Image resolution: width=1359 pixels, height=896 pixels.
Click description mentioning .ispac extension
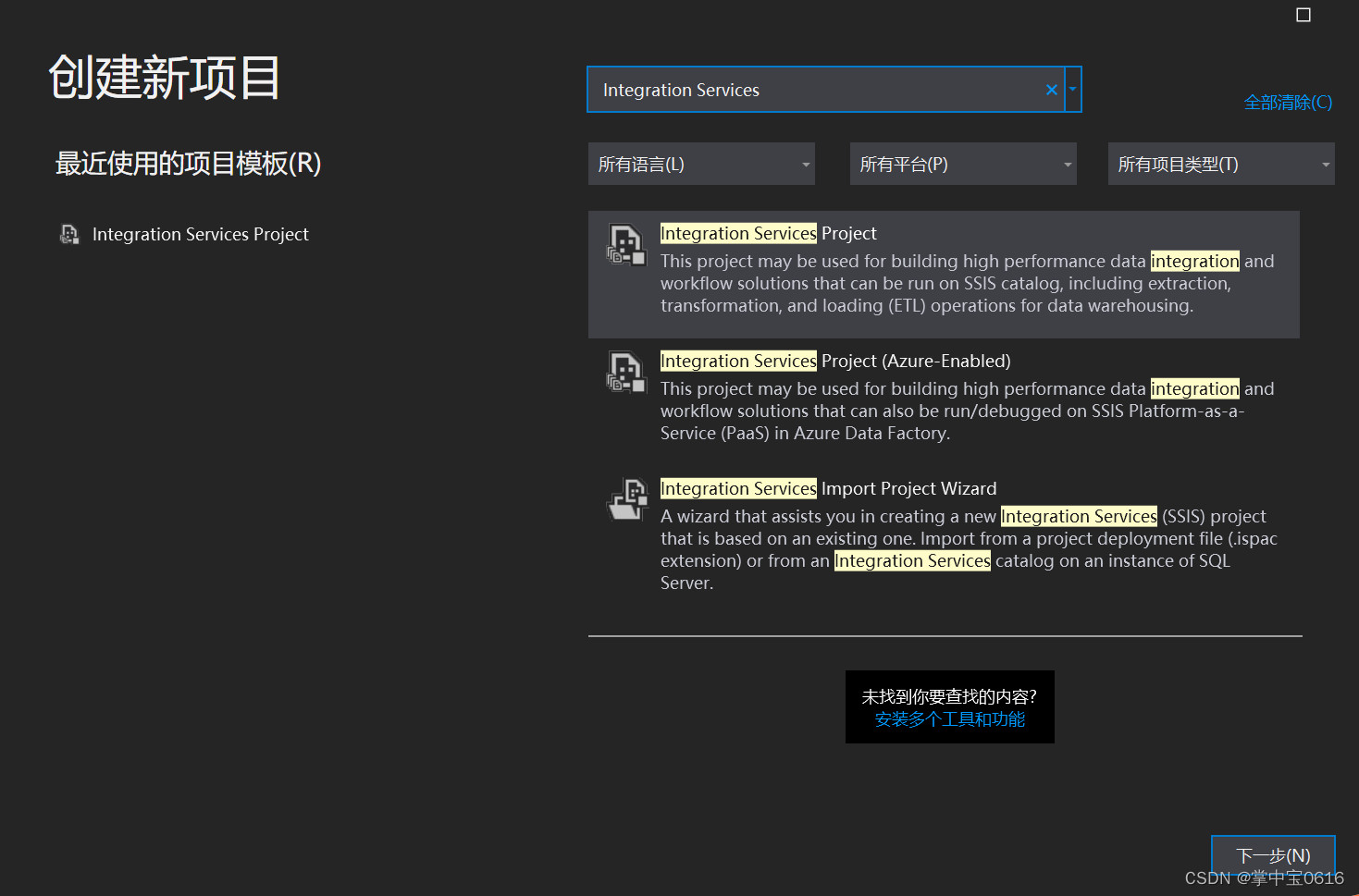pos(969,550)
